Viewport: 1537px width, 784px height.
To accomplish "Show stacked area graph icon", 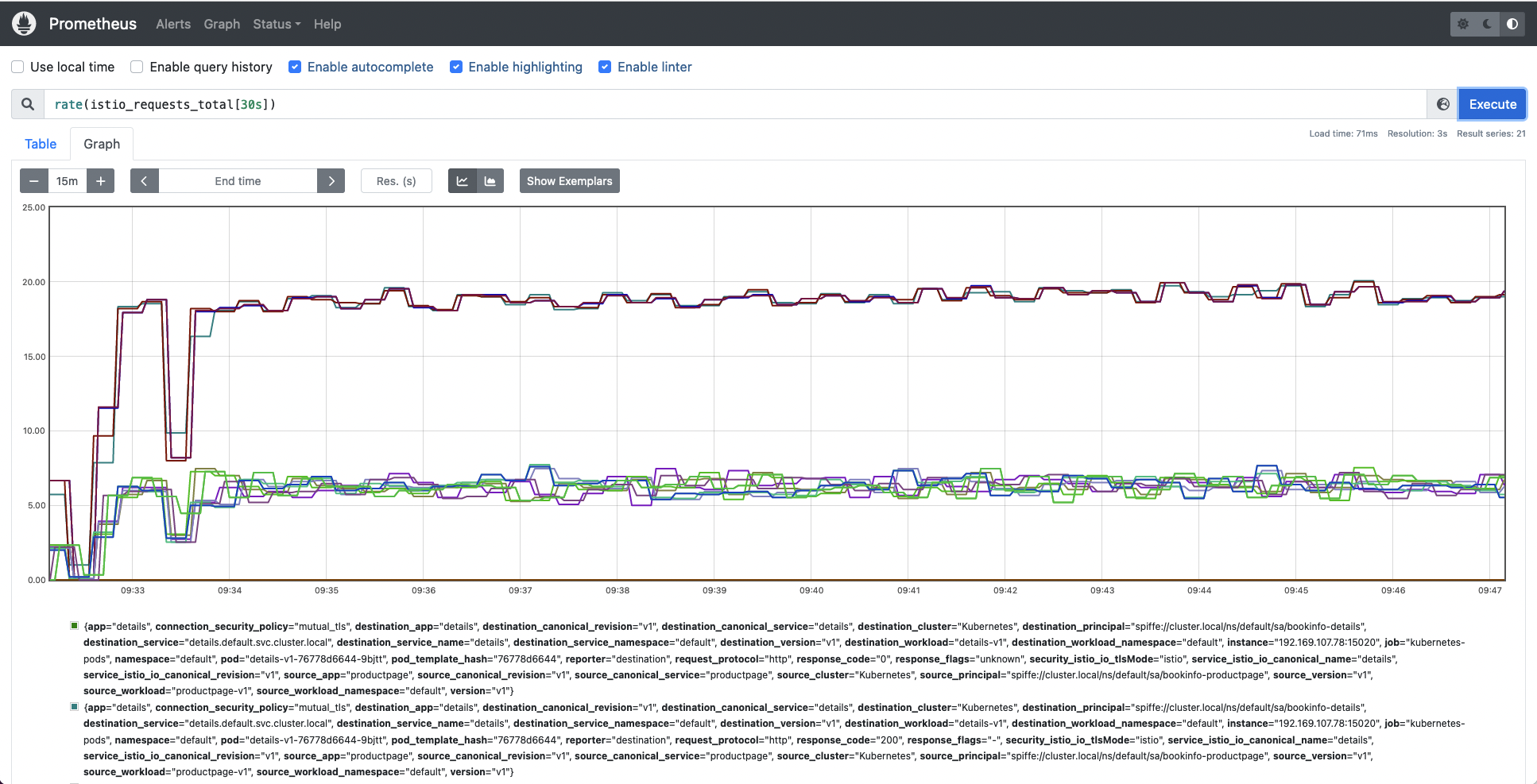I will tap(490, 181).
